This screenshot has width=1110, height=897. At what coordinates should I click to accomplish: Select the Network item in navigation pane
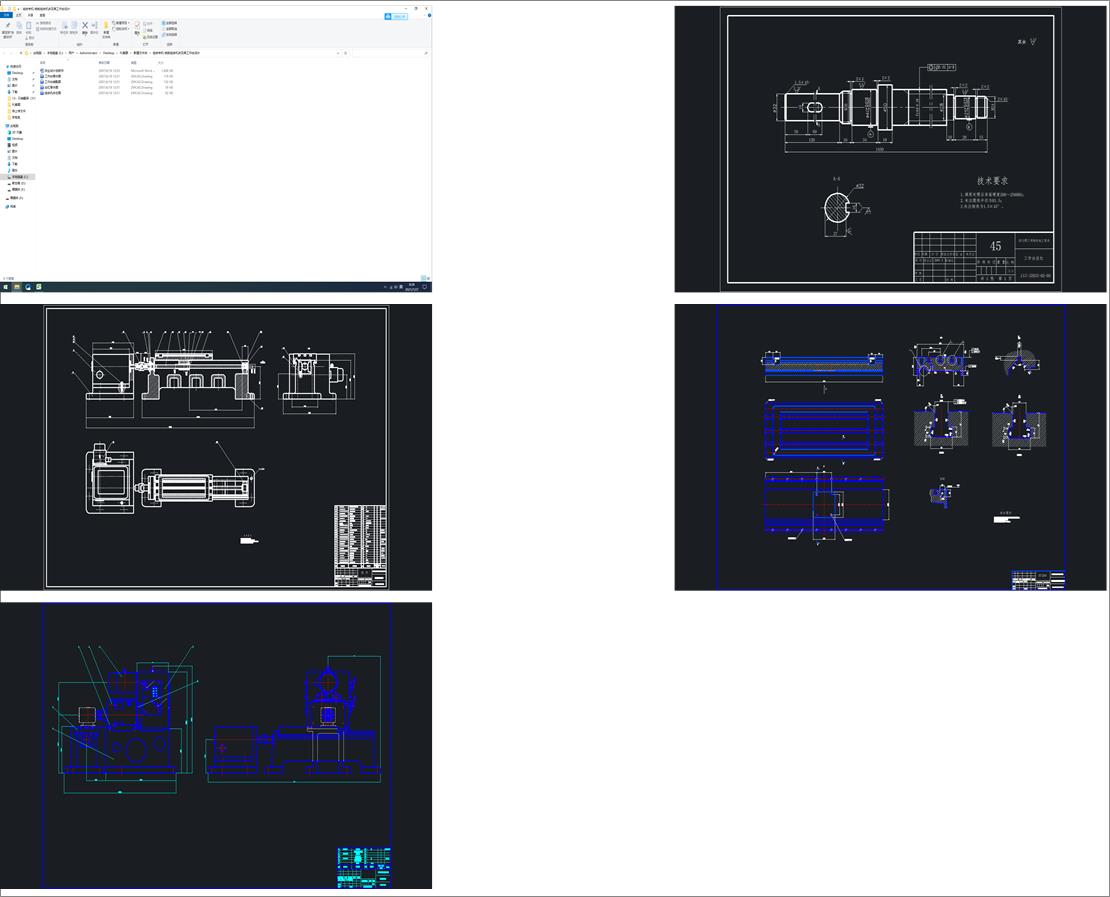[x=13, y=206]
